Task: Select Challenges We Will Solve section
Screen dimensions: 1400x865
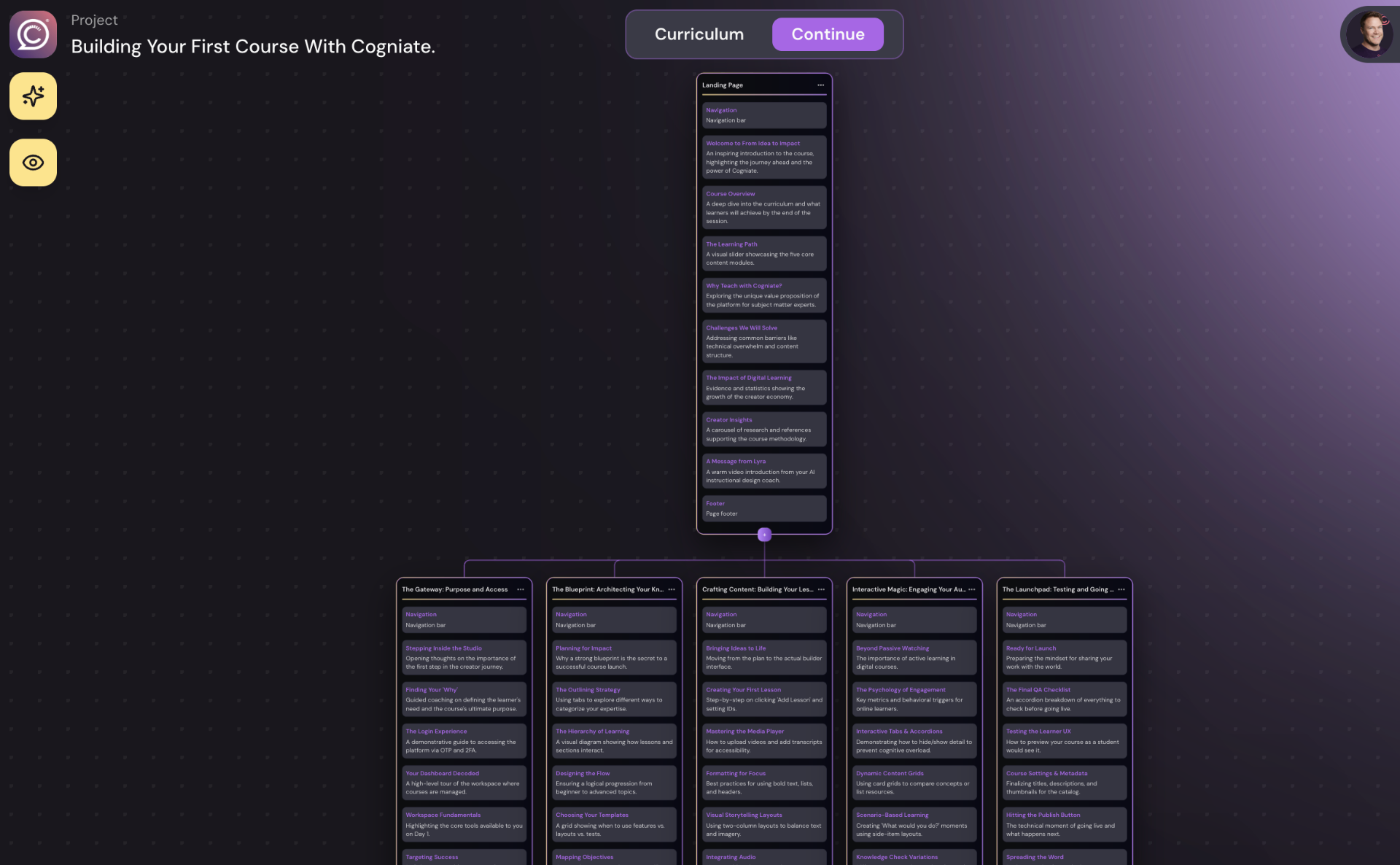Action: tap(764, 341)
